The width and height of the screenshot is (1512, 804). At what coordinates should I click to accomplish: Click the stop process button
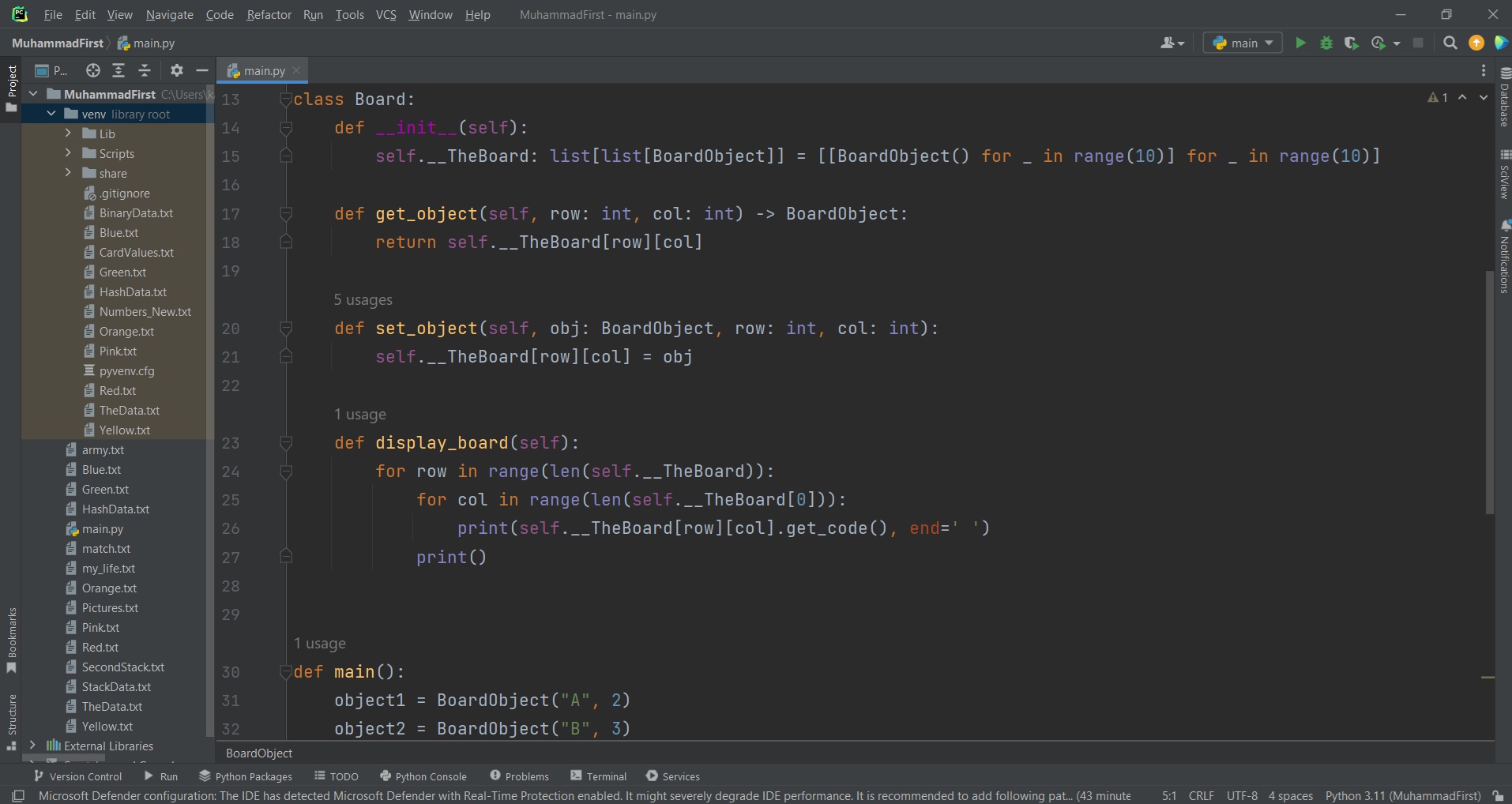coord(1418,43)
